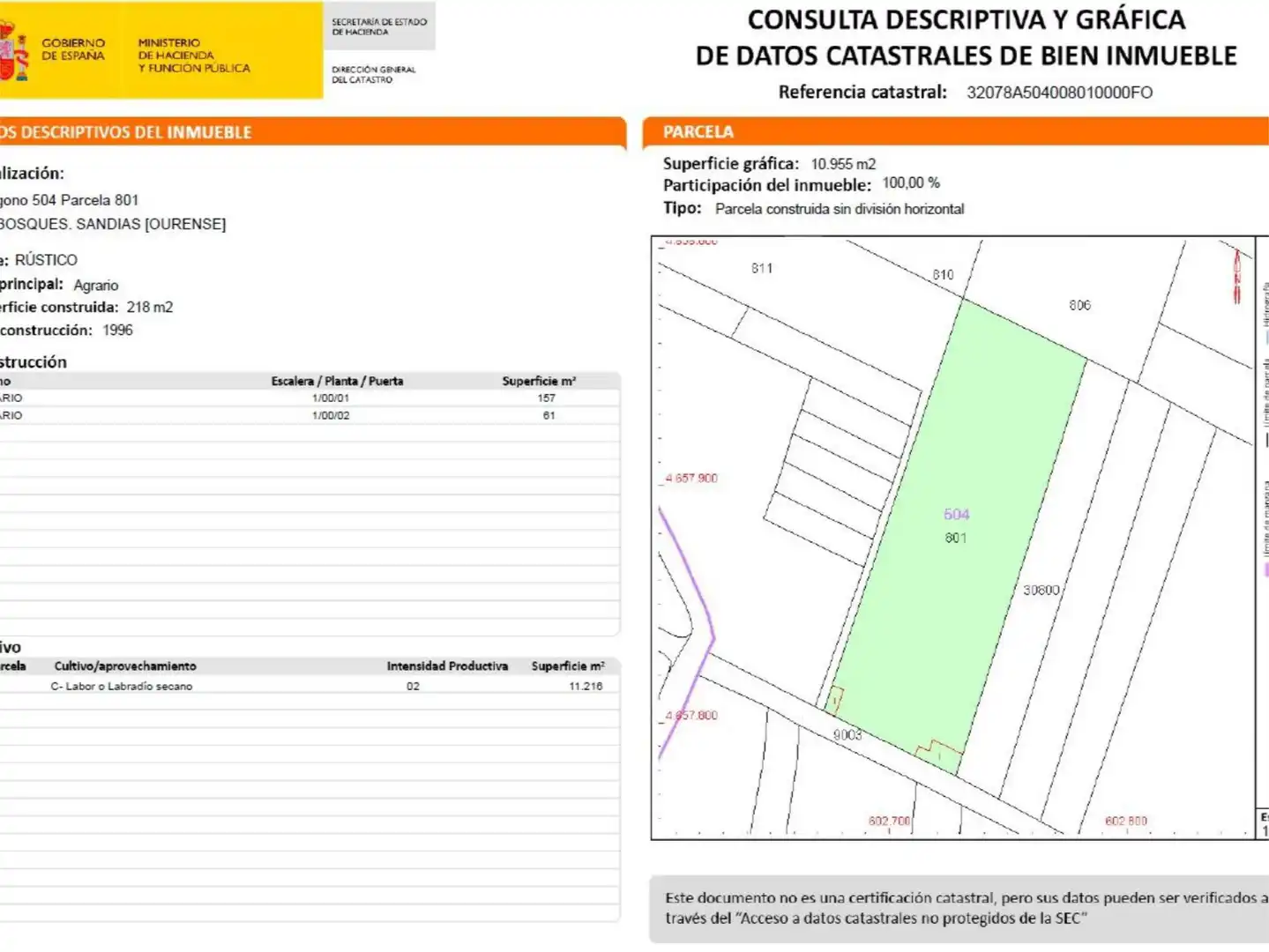Select the '100,00 %' participation value
The width and height of the screenshot is (1269, 952).
[911, 183]
